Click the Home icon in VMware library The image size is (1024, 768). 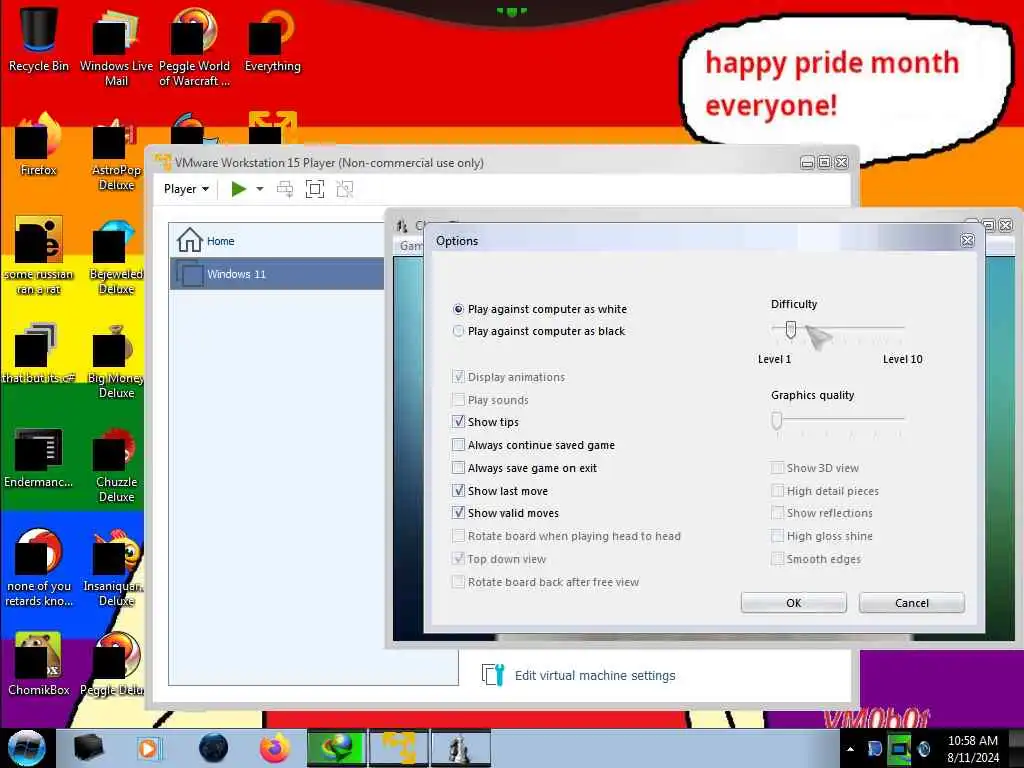189,240
